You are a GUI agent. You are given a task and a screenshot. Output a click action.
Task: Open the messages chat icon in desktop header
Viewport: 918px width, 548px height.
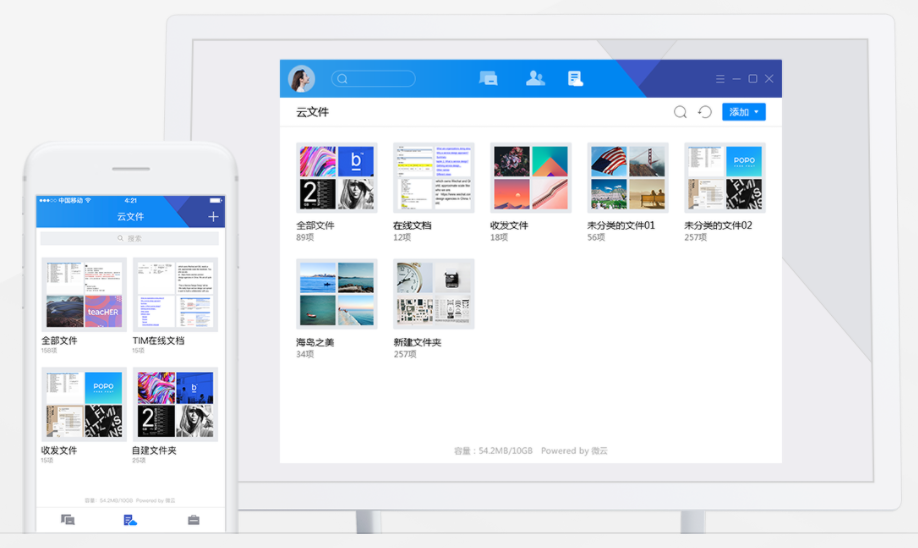(488, 78)
